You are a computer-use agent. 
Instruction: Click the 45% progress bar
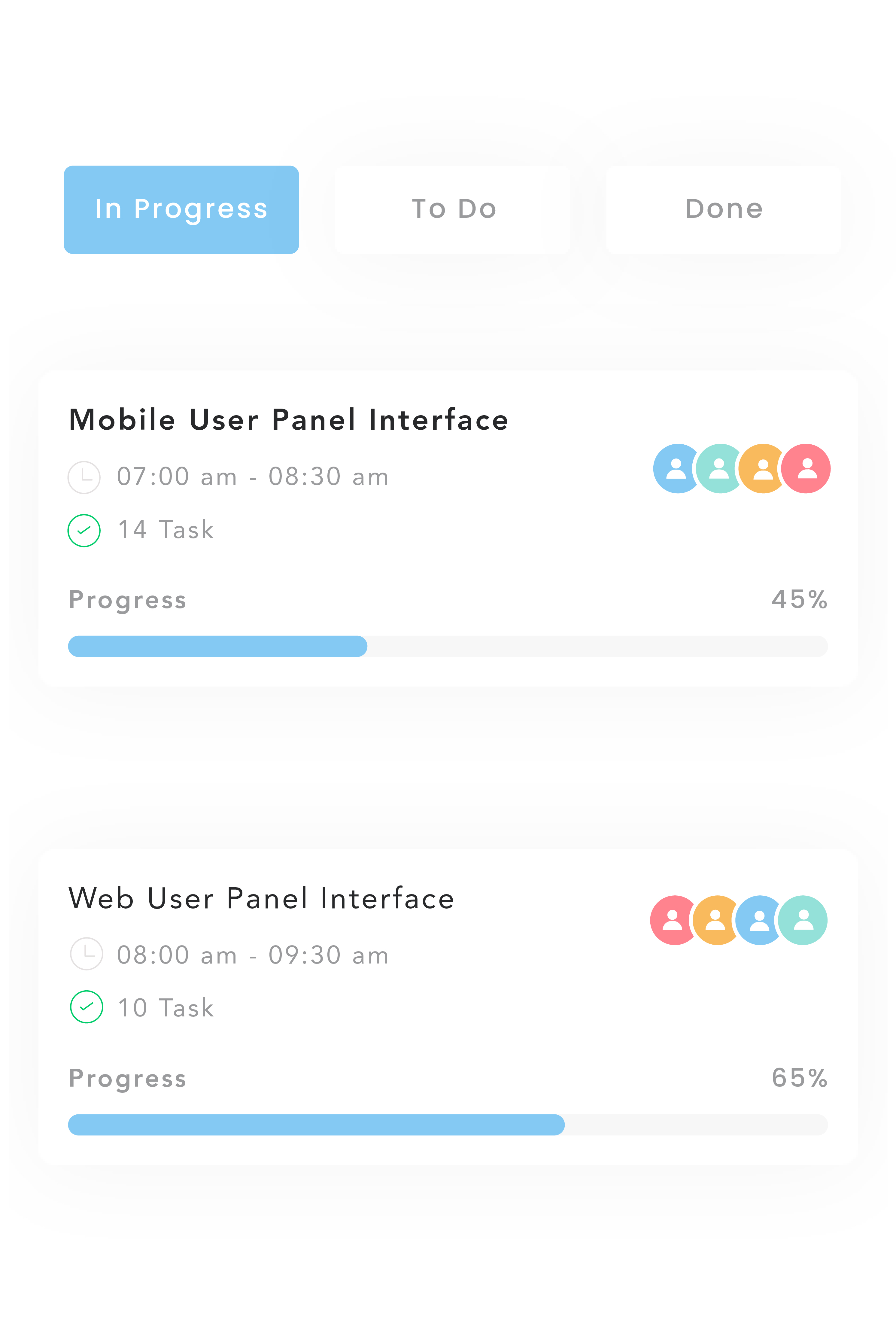[x=448, y=646]
